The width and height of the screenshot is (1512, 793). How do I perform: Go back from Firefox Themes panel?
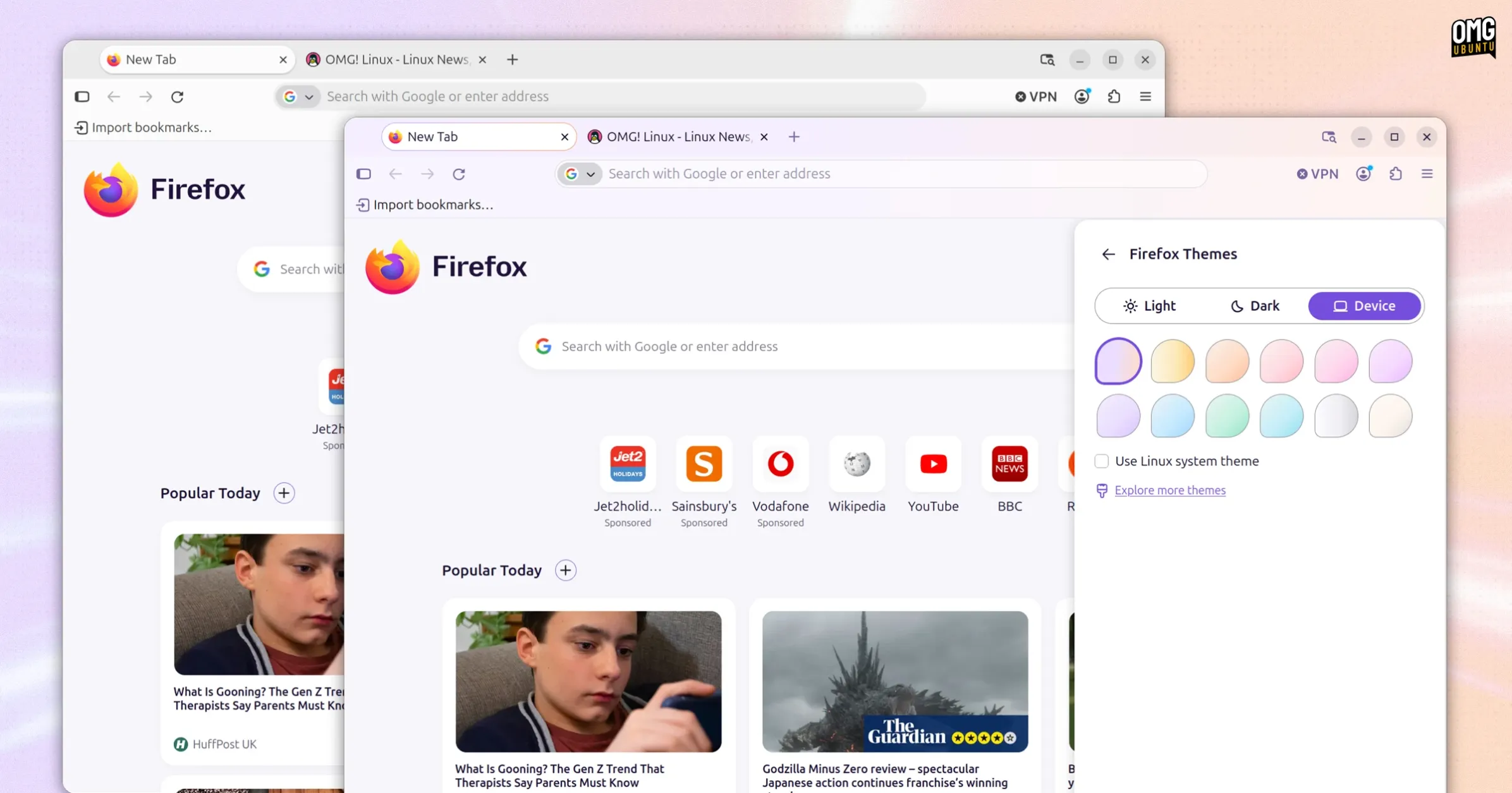pos(1108,254)
